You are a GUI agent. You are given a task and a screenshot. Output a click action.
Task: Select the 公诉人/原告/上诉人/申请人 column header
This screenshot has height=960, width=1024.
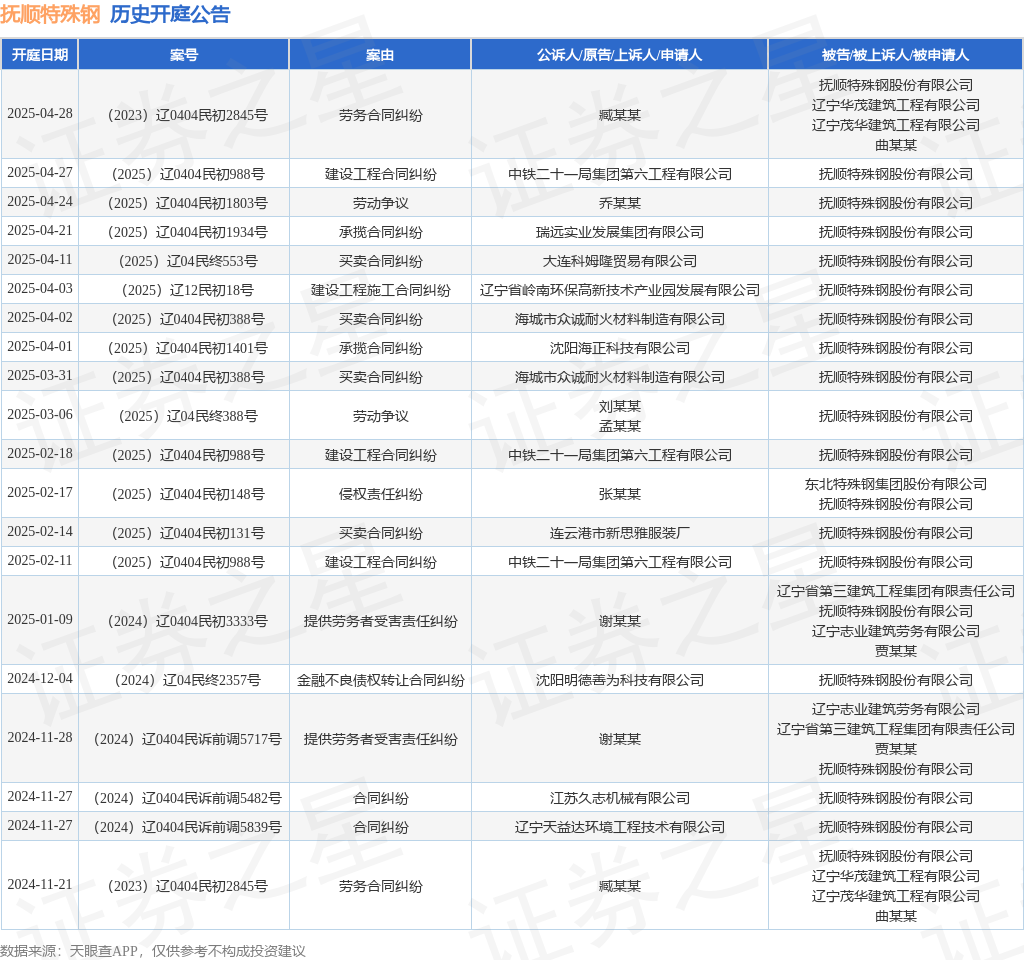click(619, 55)
